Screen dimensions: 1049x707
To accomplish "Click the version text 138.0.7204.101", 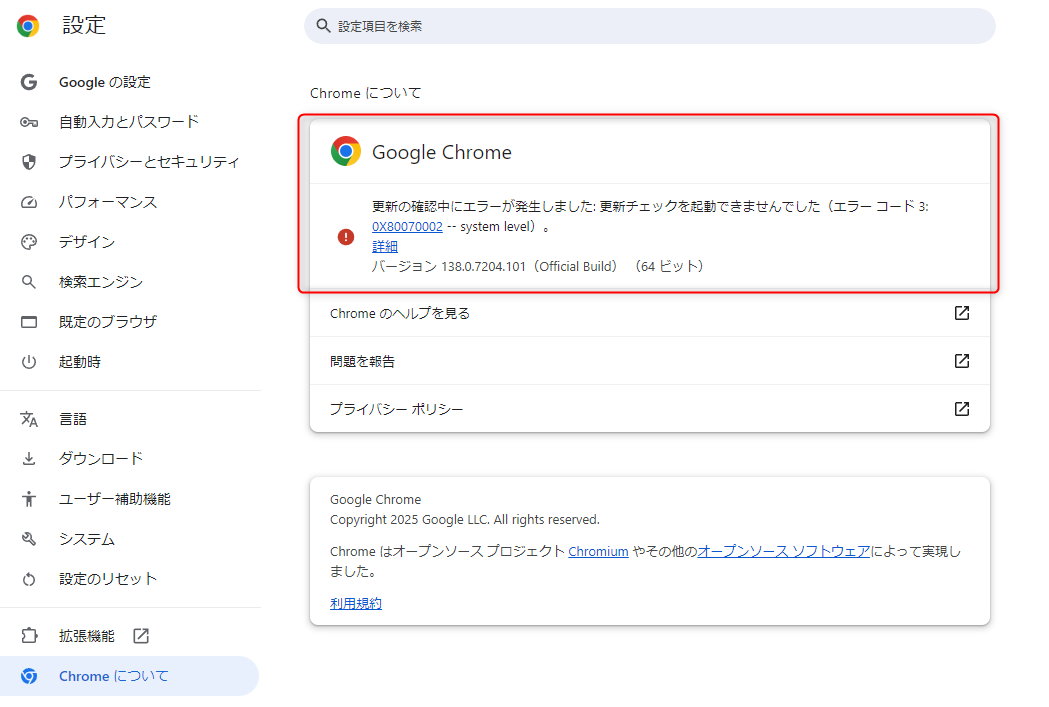I will (483, 267).
